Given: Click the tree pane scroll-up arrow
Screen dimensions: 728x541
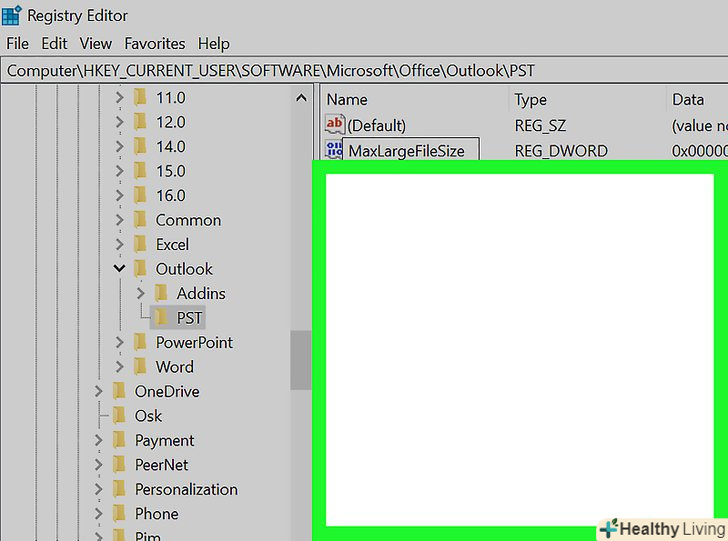Looking at the screenshot, I should click(x=301, y=98).
